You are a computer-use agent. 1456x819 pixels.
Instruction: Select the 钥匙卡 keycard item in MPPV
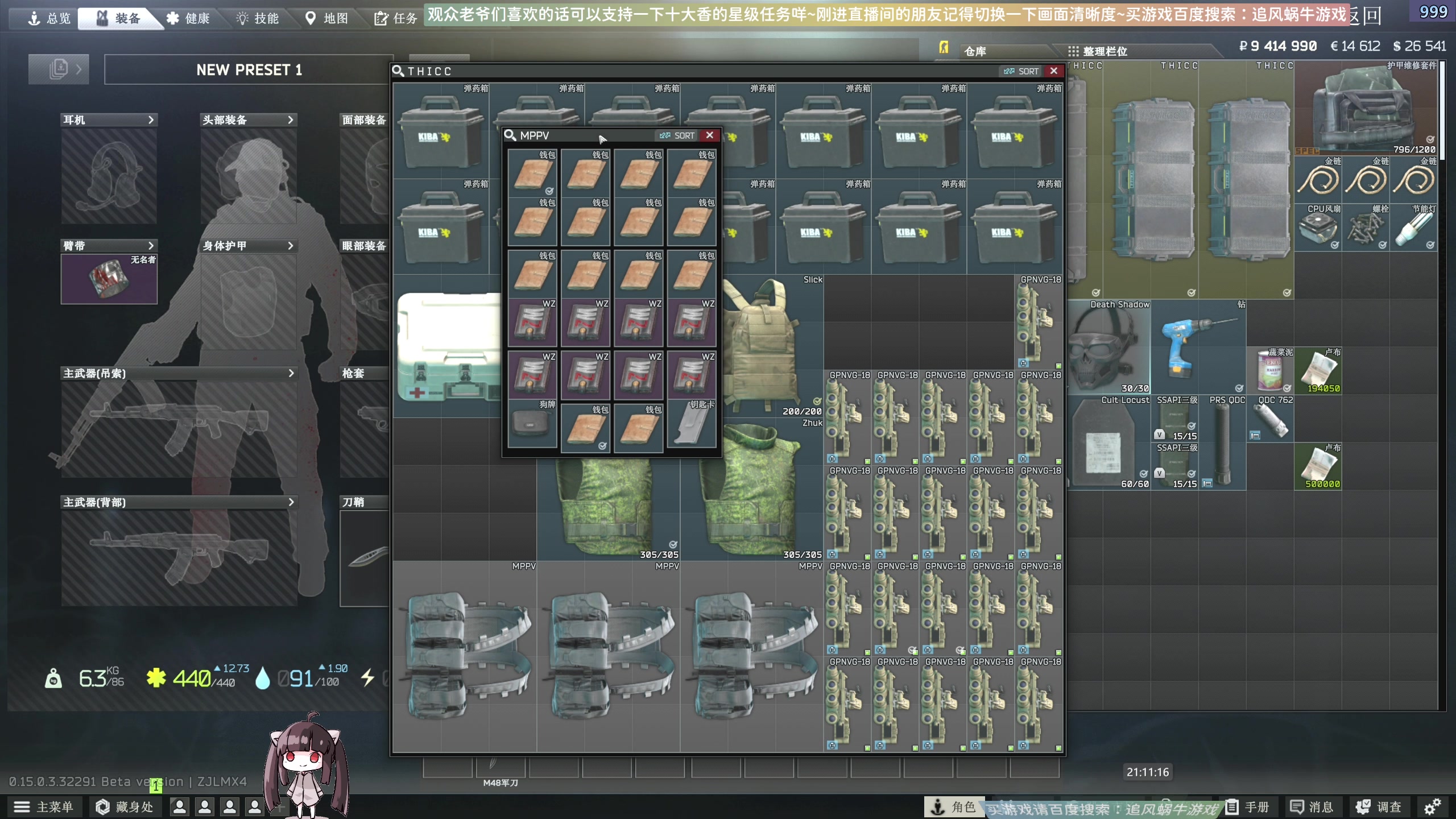click(692, 423)
